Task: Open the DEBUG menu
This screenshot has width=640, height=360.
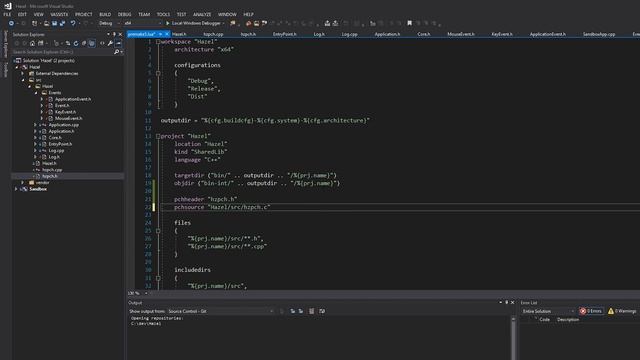Action: (124, 14)
